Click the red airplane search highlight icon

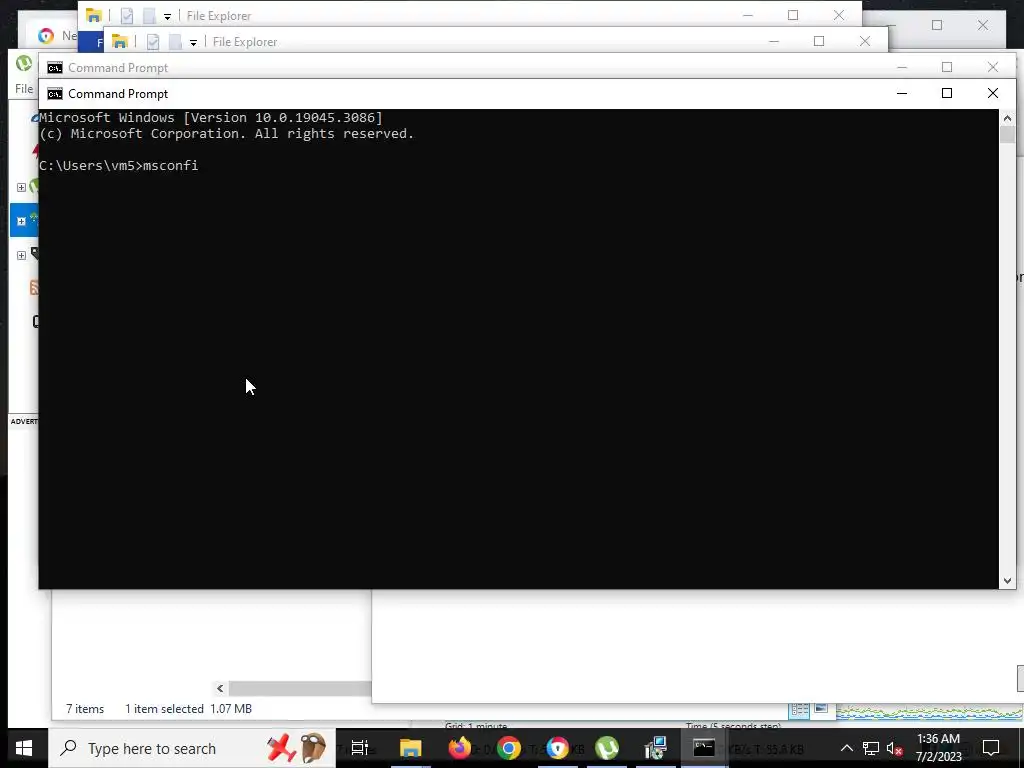pyautogui.click(x=281, y=748)
